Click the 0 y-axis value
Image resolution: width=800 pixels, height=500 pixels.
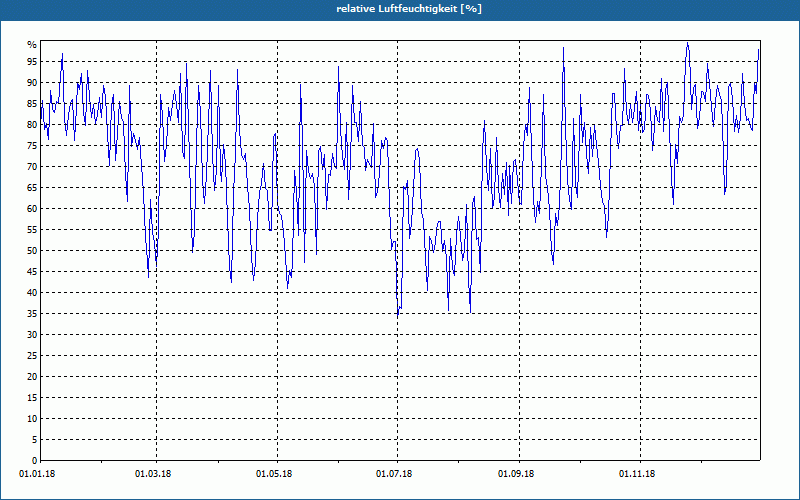(35, 461)
